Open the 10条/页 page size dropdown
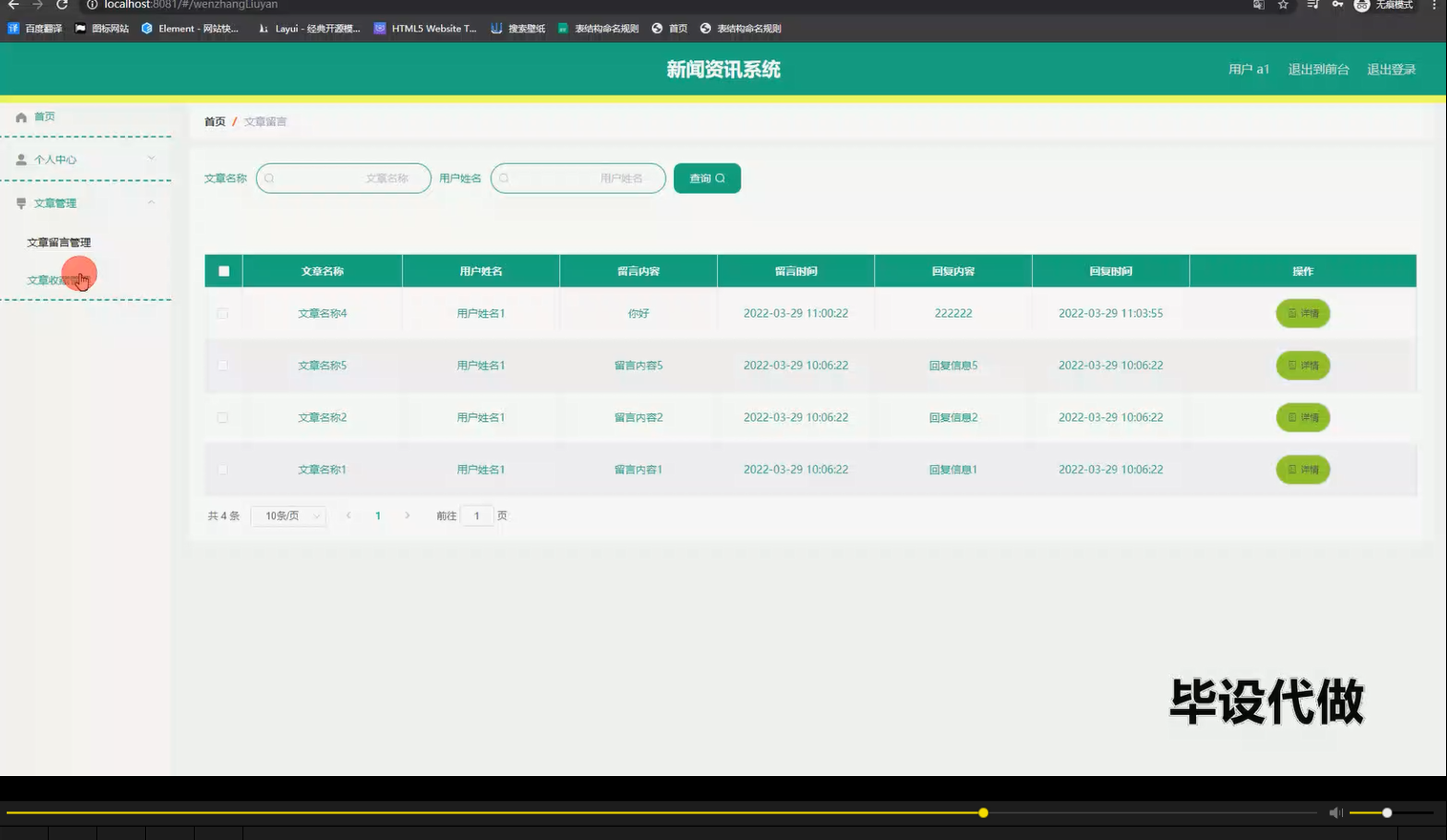This screenshot has width=1447, height=840. [x=289, y=515]
